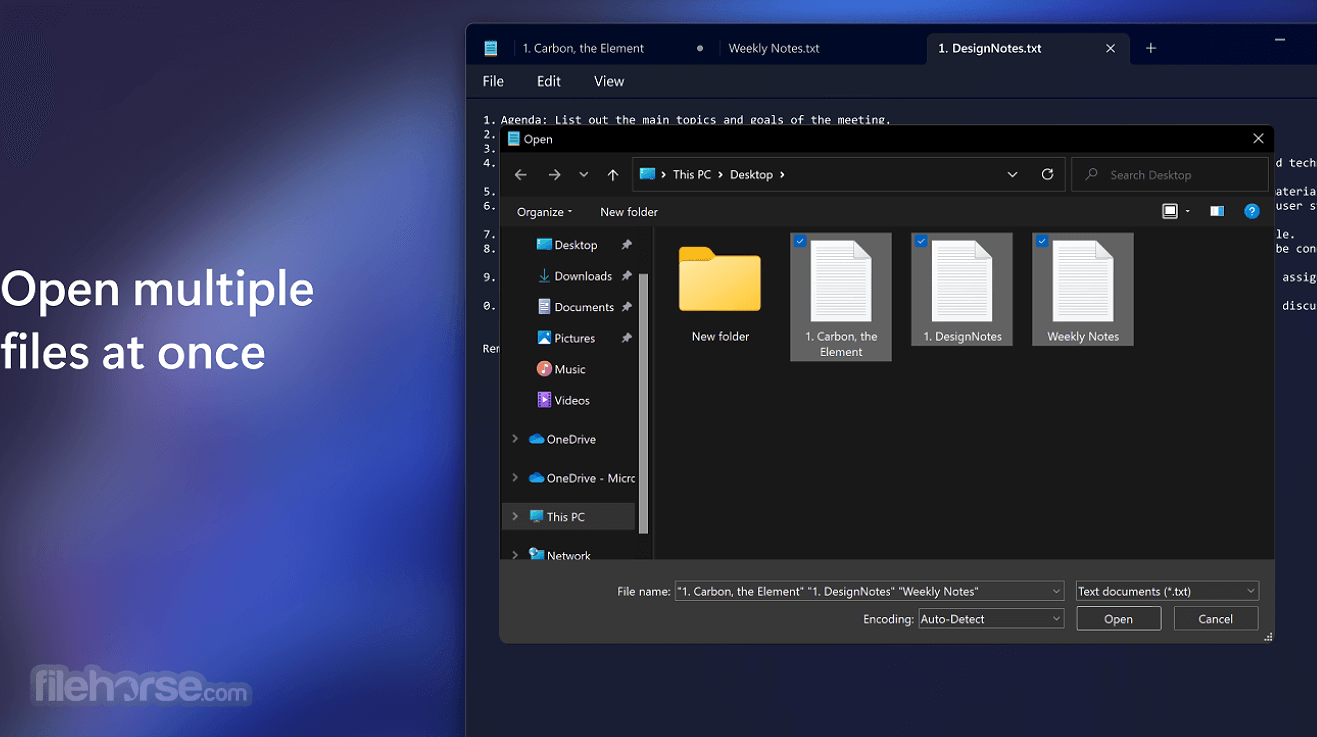Click the change view layout icon
This screenshot has height=737, width=1317.
(1170, 212)
